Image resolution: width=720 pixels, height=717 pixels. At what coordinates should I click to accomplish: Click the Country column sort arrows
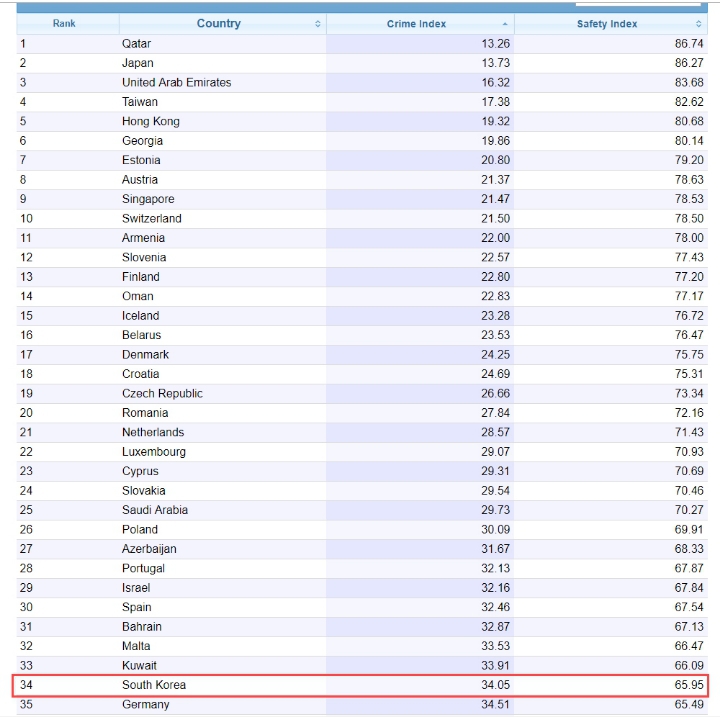pyautogui.click(x=318, y=24)
